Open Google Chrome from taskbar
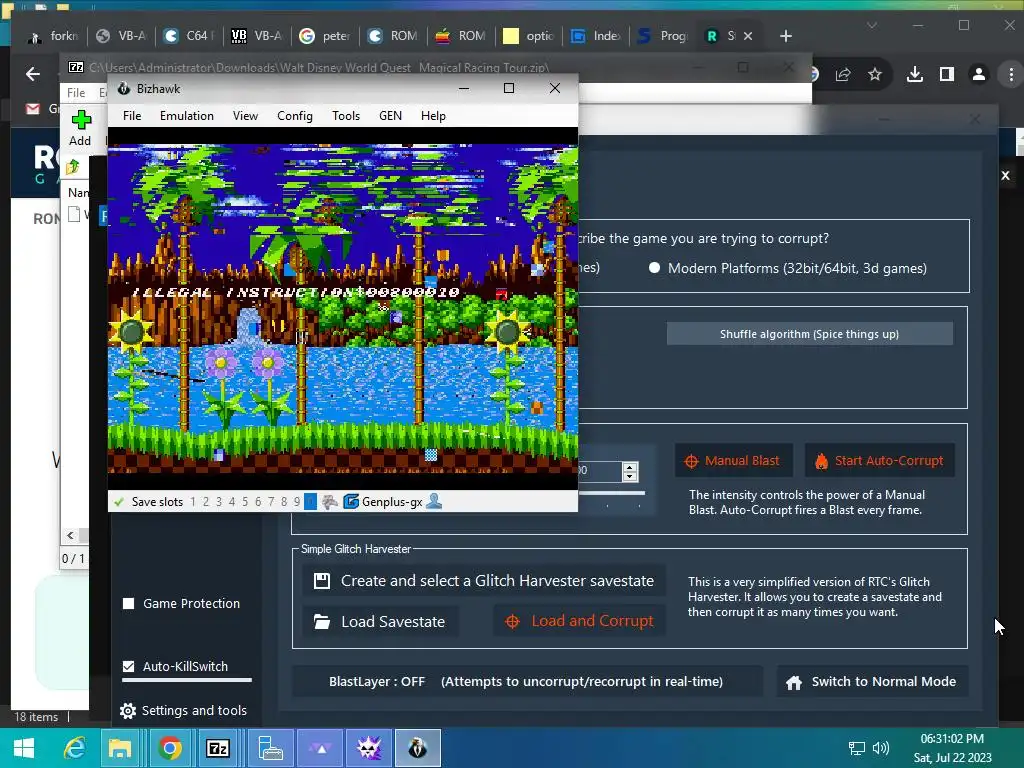 tap(169, 748)
